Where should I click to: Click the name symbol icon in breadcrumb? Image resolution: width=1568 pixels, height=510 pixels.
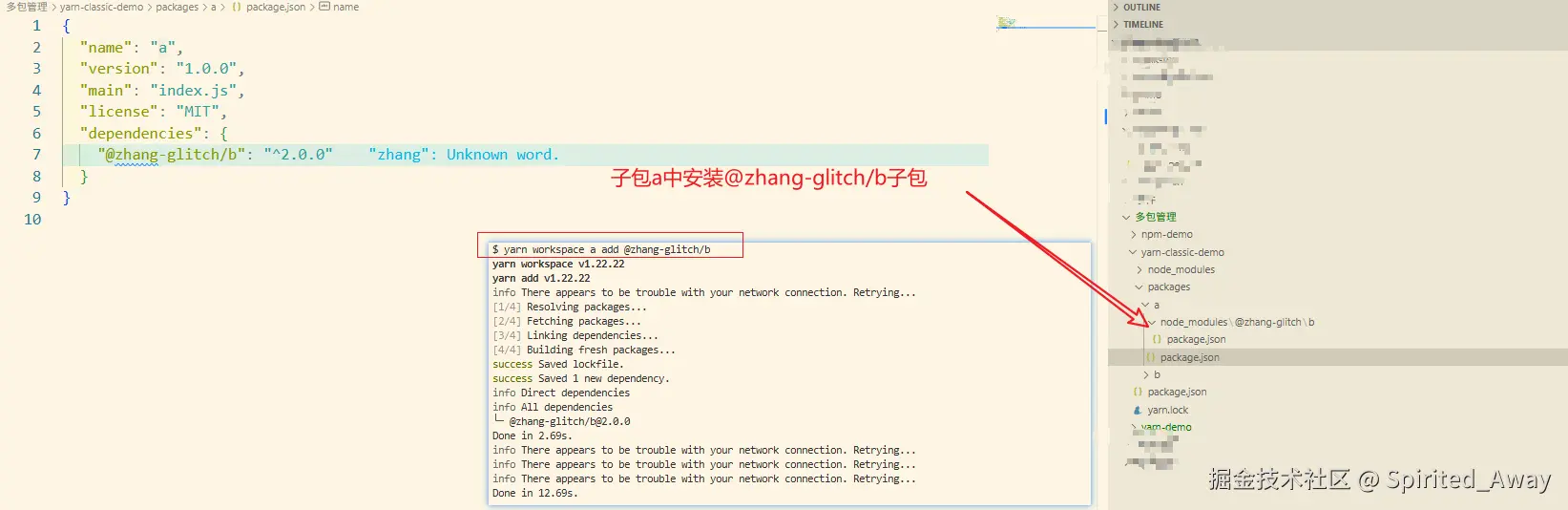324,7
